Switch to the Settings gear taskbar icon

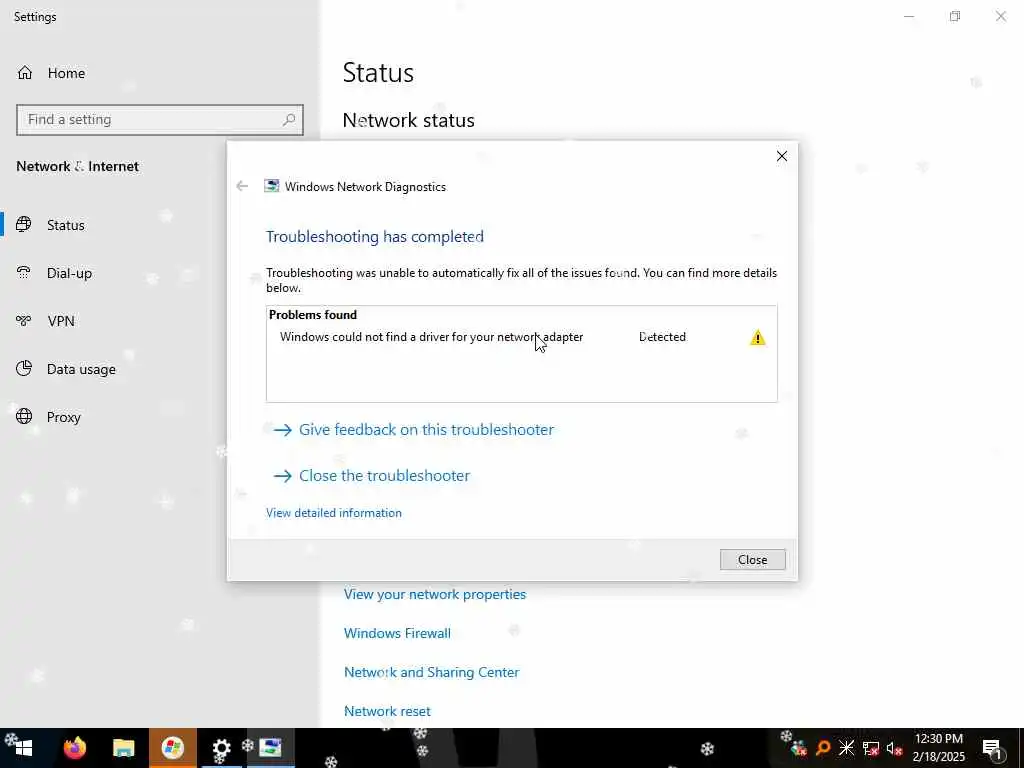pos(221,748)
